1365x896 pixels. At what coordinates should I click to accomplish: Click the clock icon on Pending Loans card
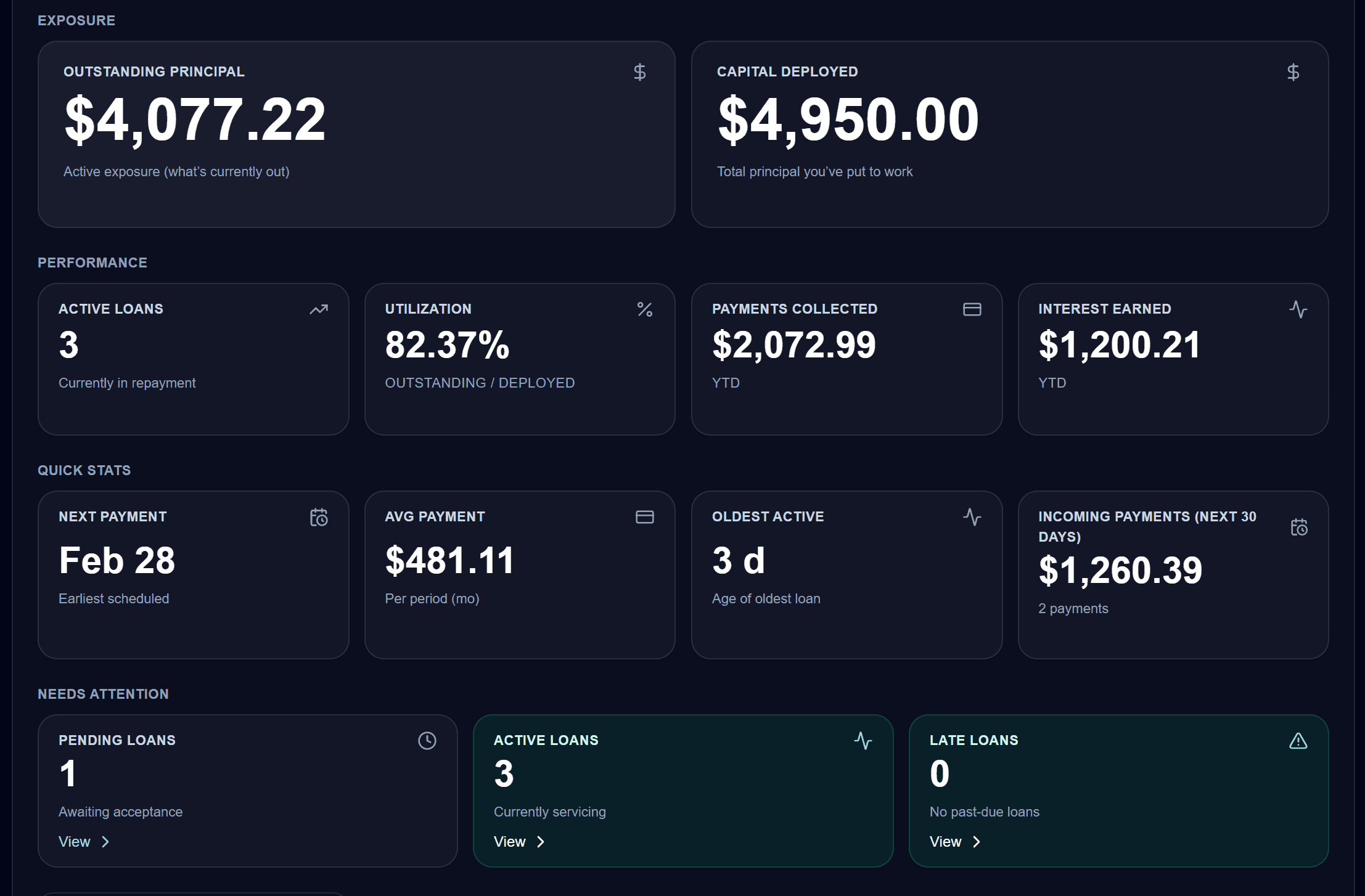[427, 741]
